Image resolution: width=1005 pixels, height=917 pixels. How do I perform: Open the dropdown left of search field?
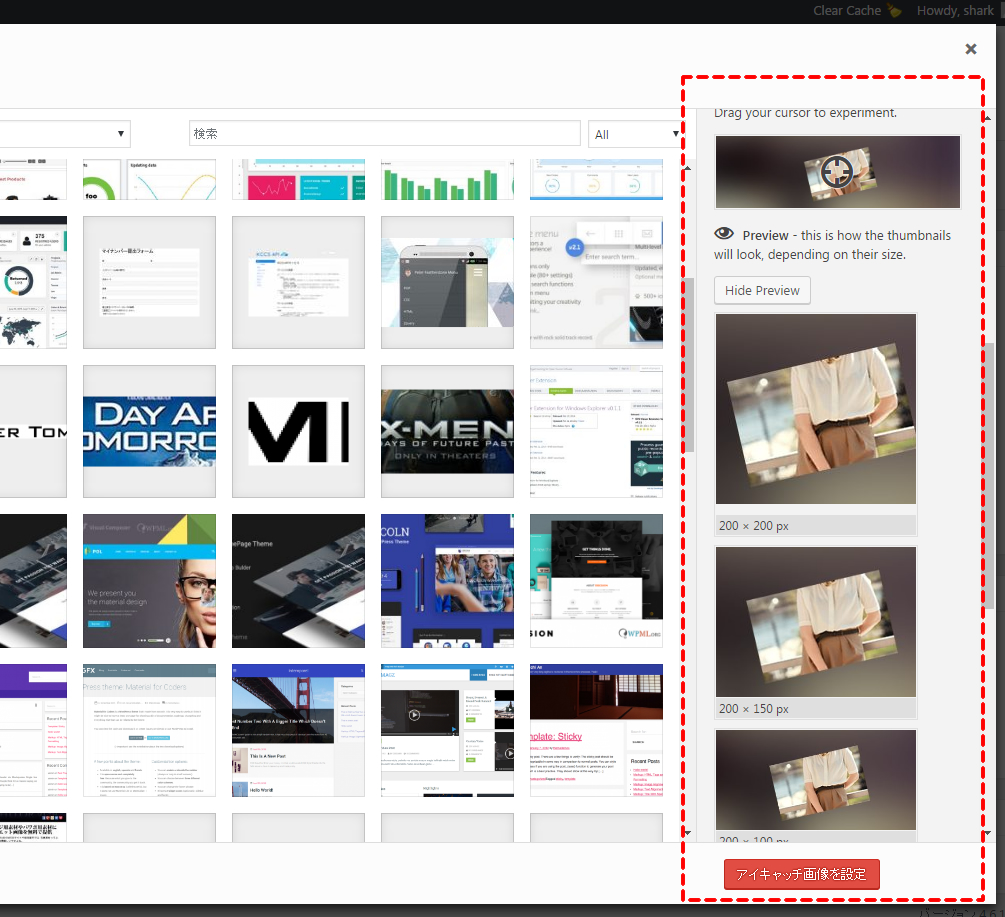point(64,134)
